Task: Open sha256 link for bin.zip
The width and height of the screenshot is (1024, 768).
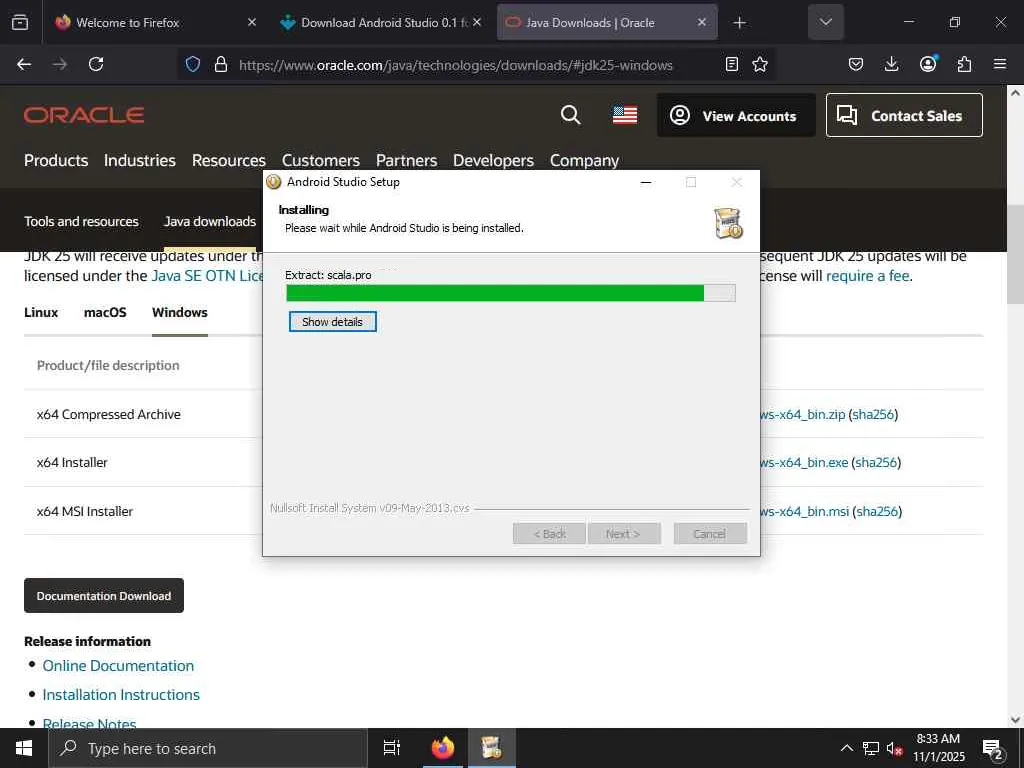Action: (x=872, y=414)
